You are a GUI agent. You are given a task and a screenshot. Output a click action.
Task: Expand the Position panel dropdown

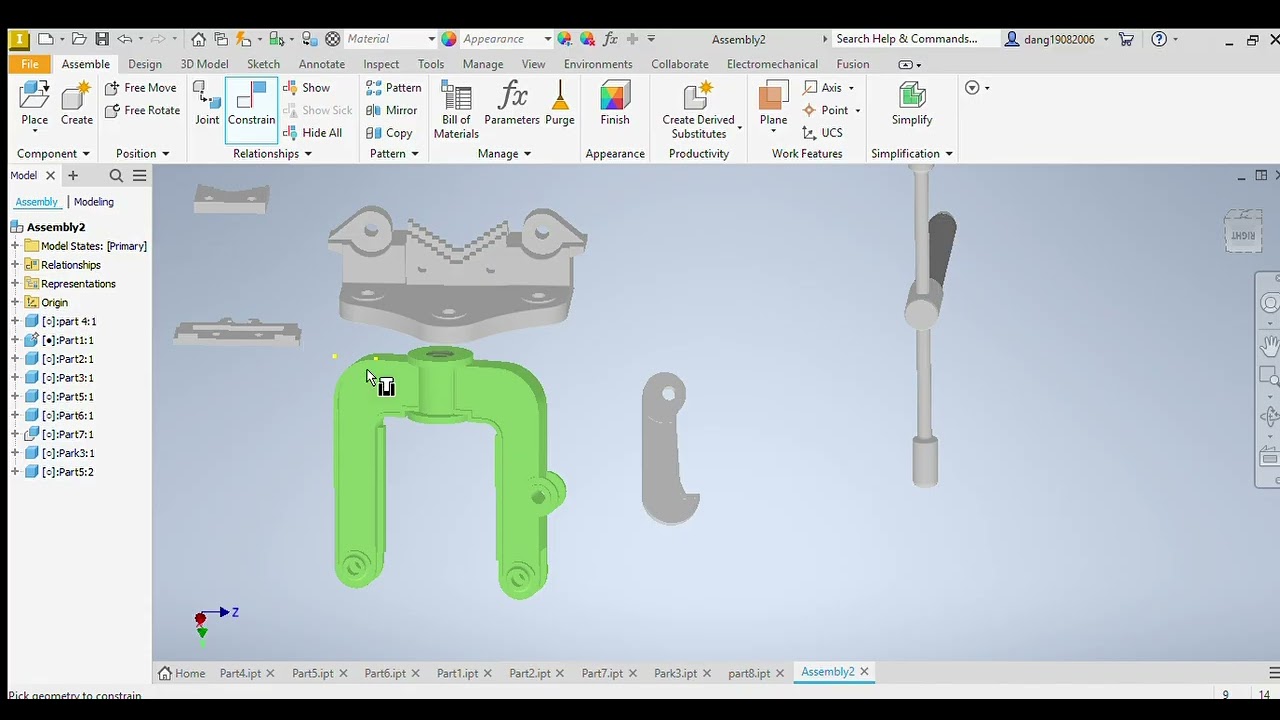coord(143,154)
